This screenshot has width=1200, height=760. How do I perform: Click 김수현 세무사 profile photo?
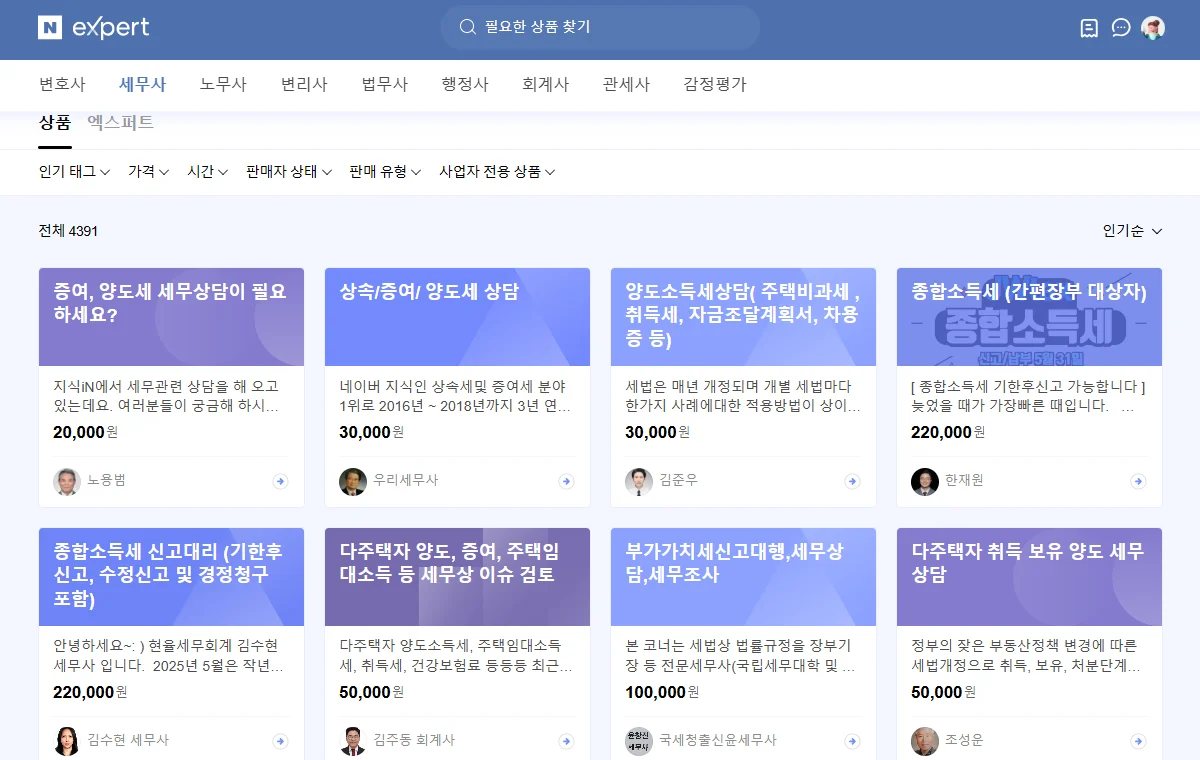click(67, 741)
